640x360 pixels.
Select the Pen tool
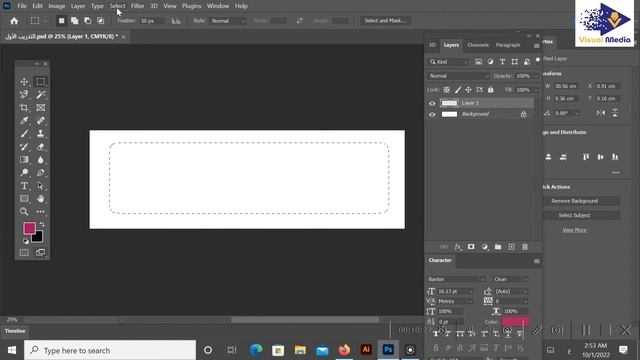(x=40, y=173)
